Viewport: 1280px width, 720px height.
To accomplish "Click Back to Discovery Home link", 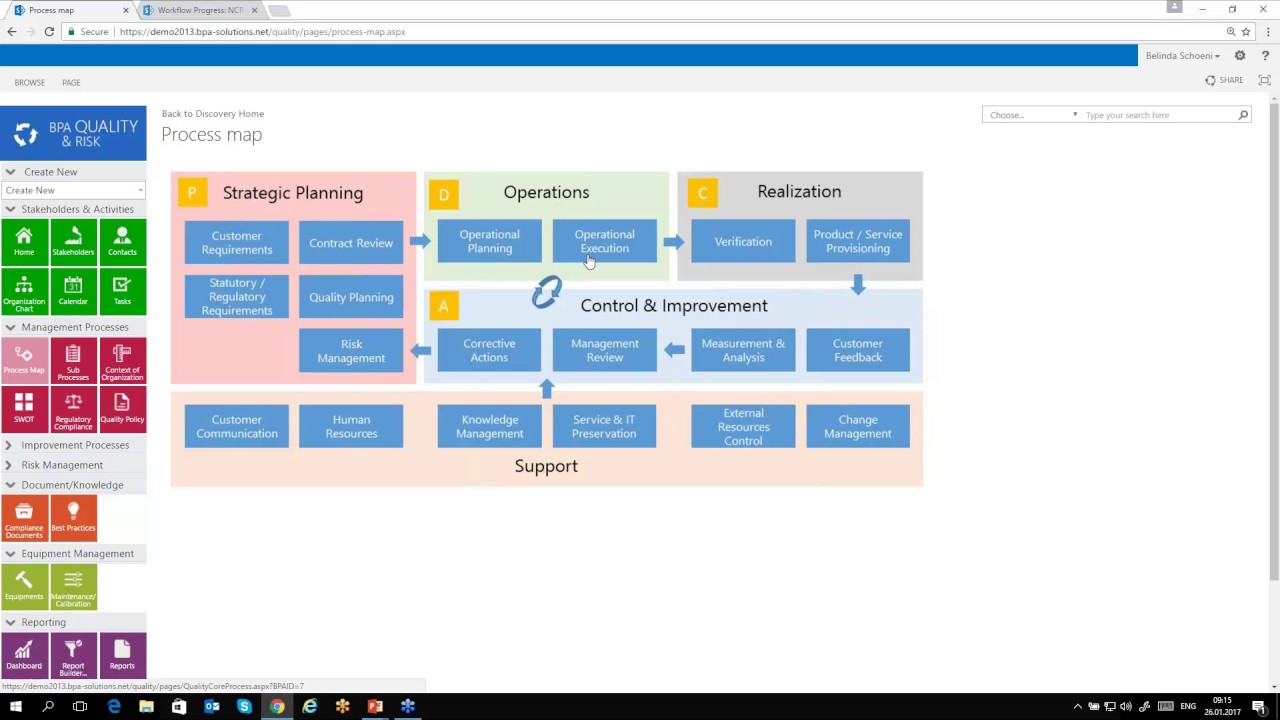I will click(213, 114).
